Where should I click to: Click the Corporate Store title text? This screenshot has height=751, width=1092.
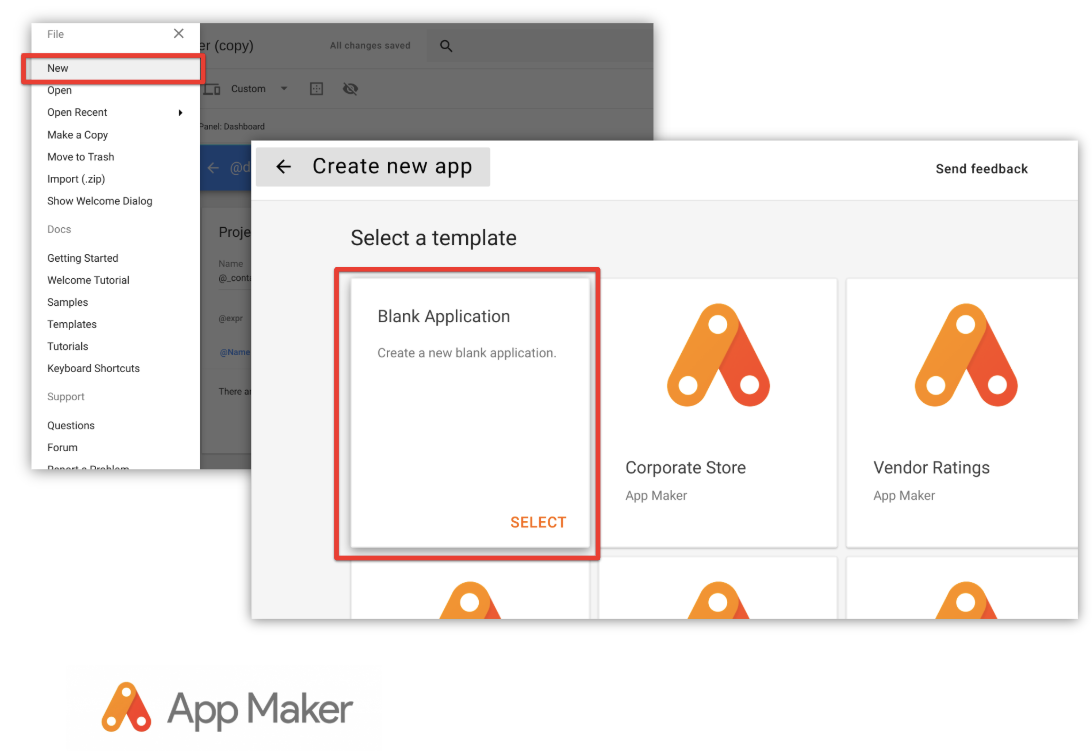[685, 467]
